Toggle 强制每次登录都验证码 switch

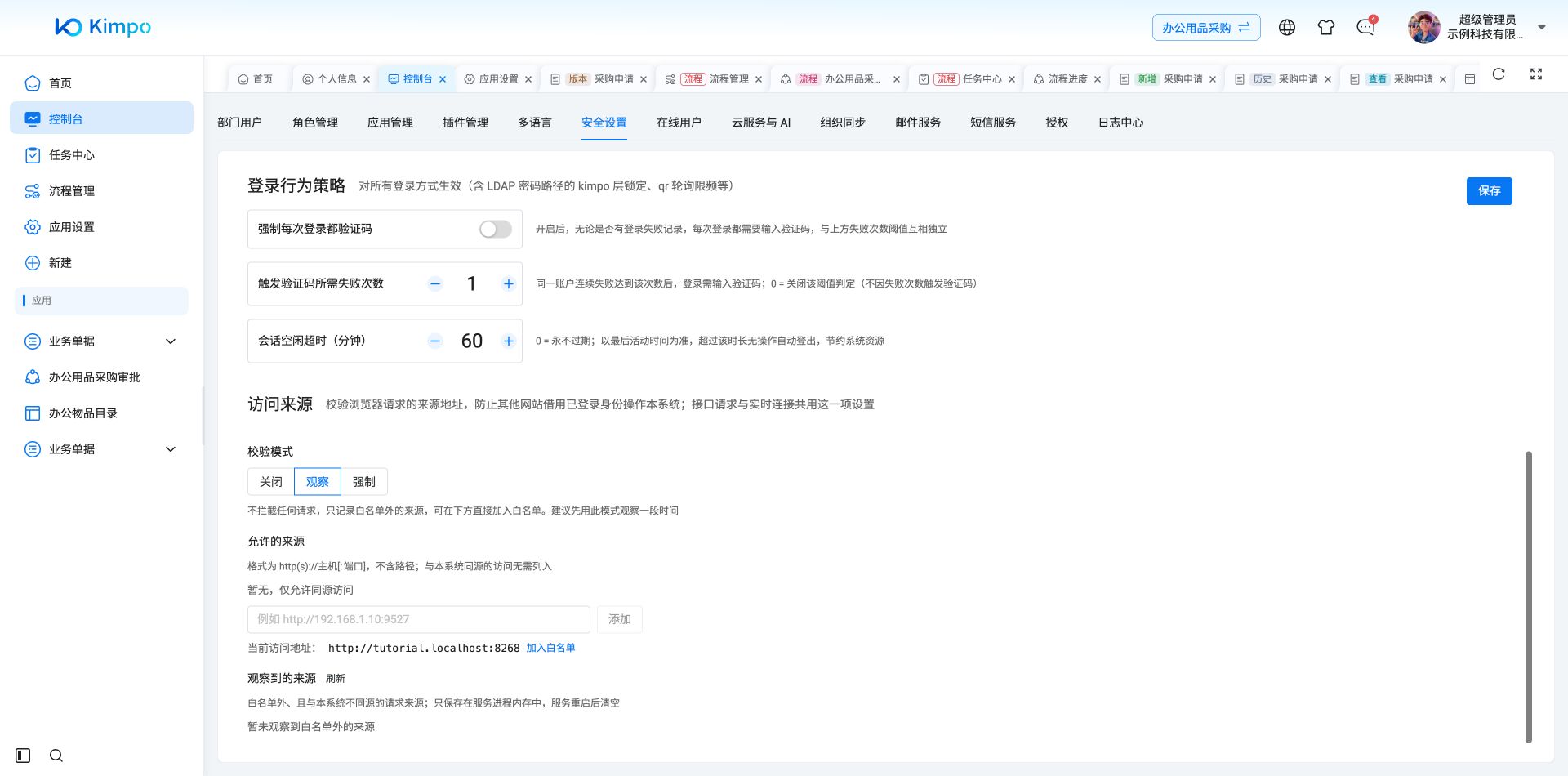pyautogui.click(x=496, y=230)
